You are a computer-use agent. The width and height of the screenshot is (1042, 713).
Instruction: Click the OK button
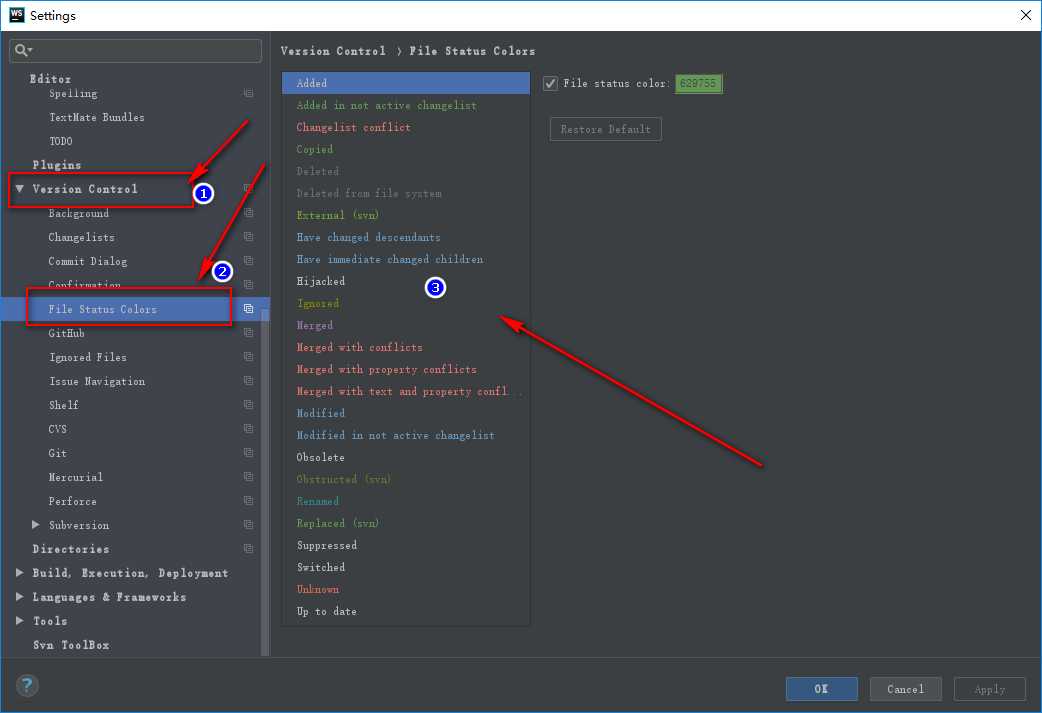click(x=821, y=689)
